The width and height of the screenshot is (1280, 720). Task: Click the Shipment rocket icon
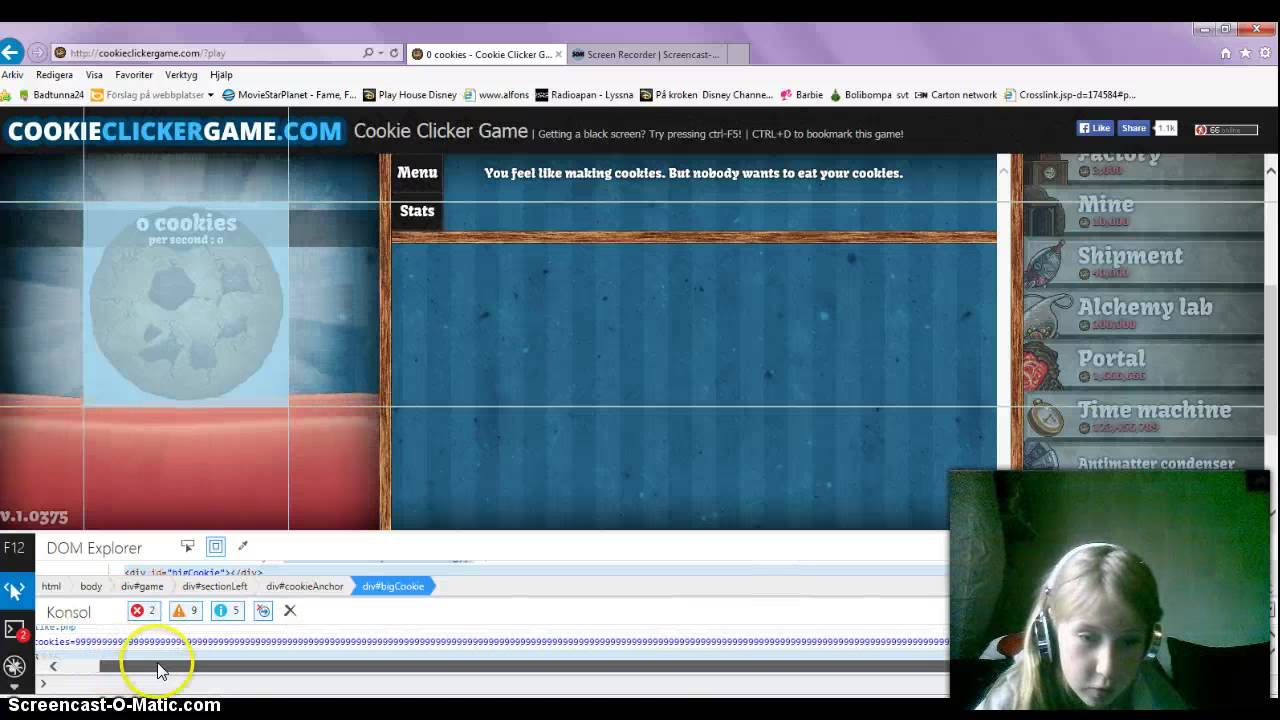1046,263
